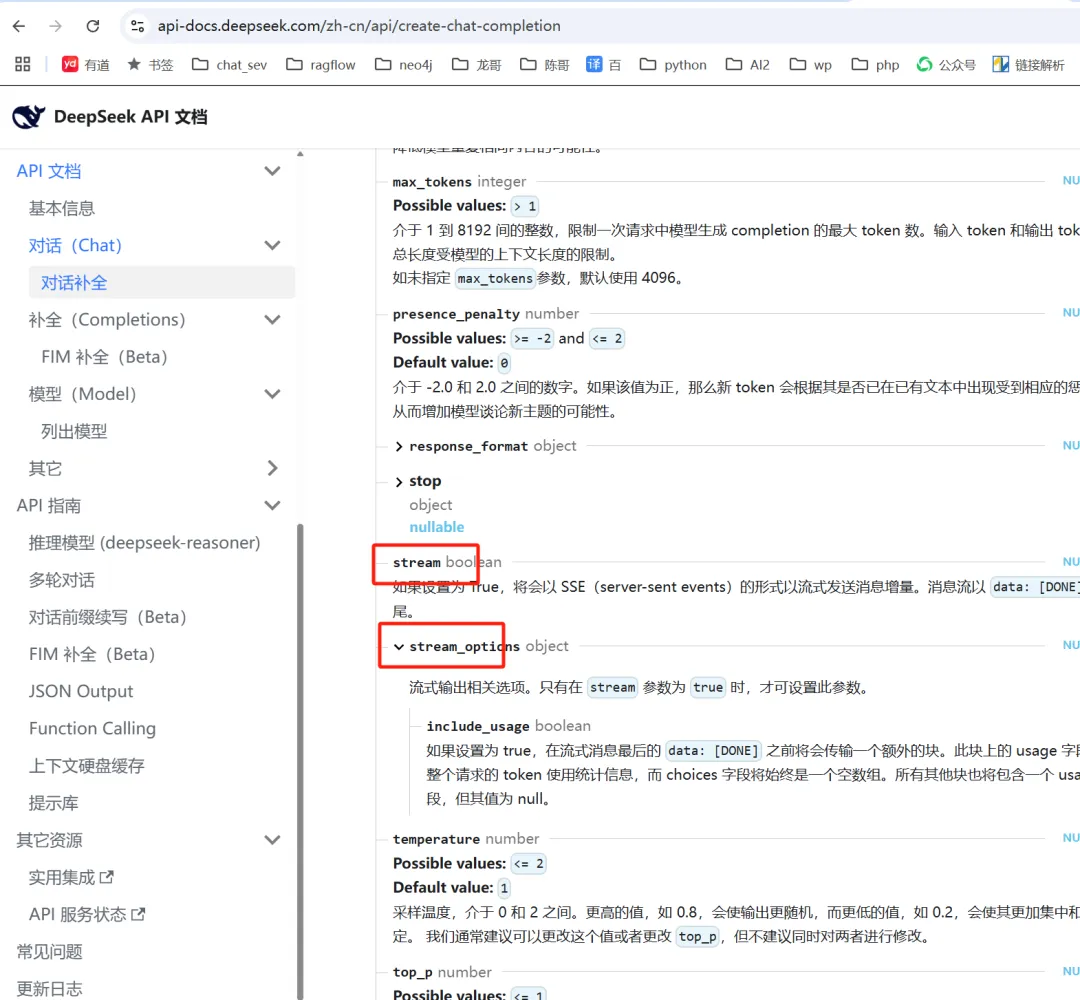Screen dimensions: 1080x1000
Task: Collapse the stream_options object parameter
Action: (399, 647)
